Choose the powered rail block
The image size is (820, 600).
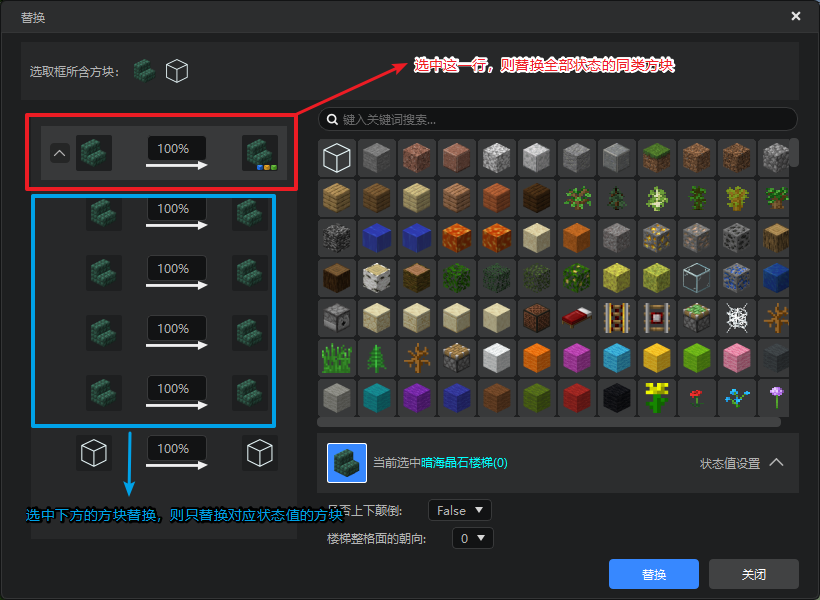click(x=617, y=318)
